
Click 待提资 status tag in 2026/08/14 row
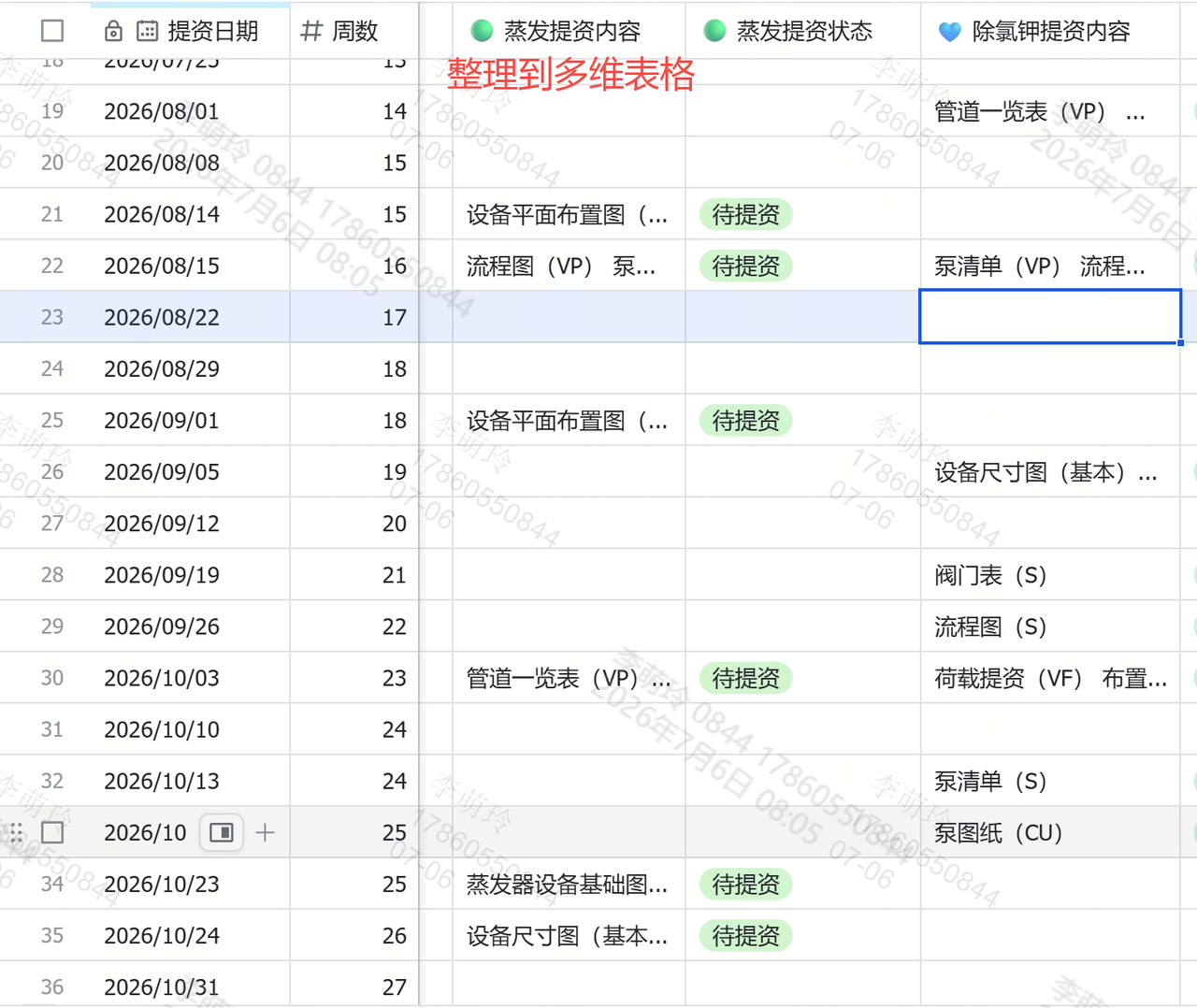tap(745, 214)
